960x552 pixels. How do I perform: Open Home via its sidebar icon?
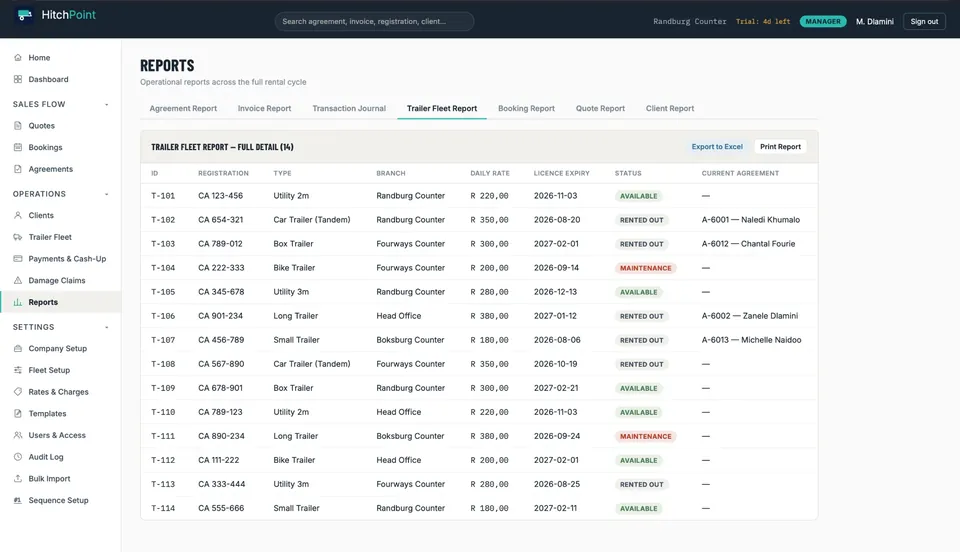pos(18,58)
